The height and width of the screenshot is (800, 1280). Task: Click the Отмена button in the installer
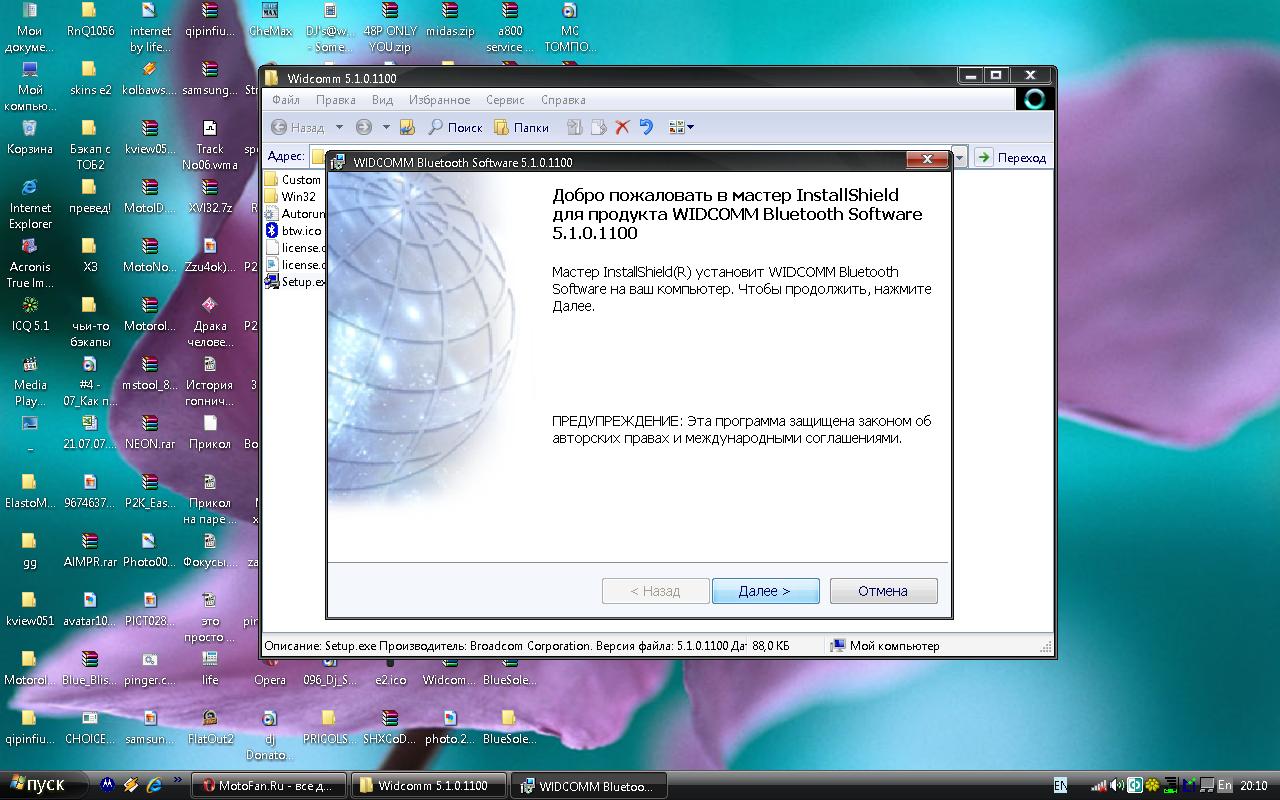click(x=883, y=591)
